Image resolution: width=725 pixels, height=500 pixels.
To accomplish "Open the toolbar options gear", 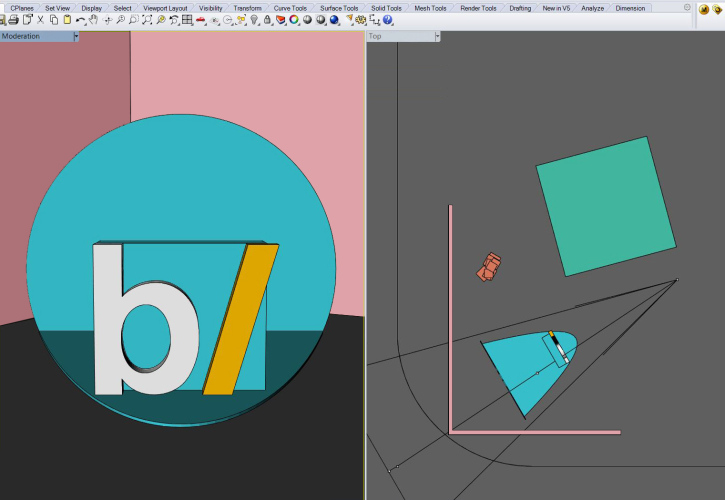I will [x=689, y=7].
